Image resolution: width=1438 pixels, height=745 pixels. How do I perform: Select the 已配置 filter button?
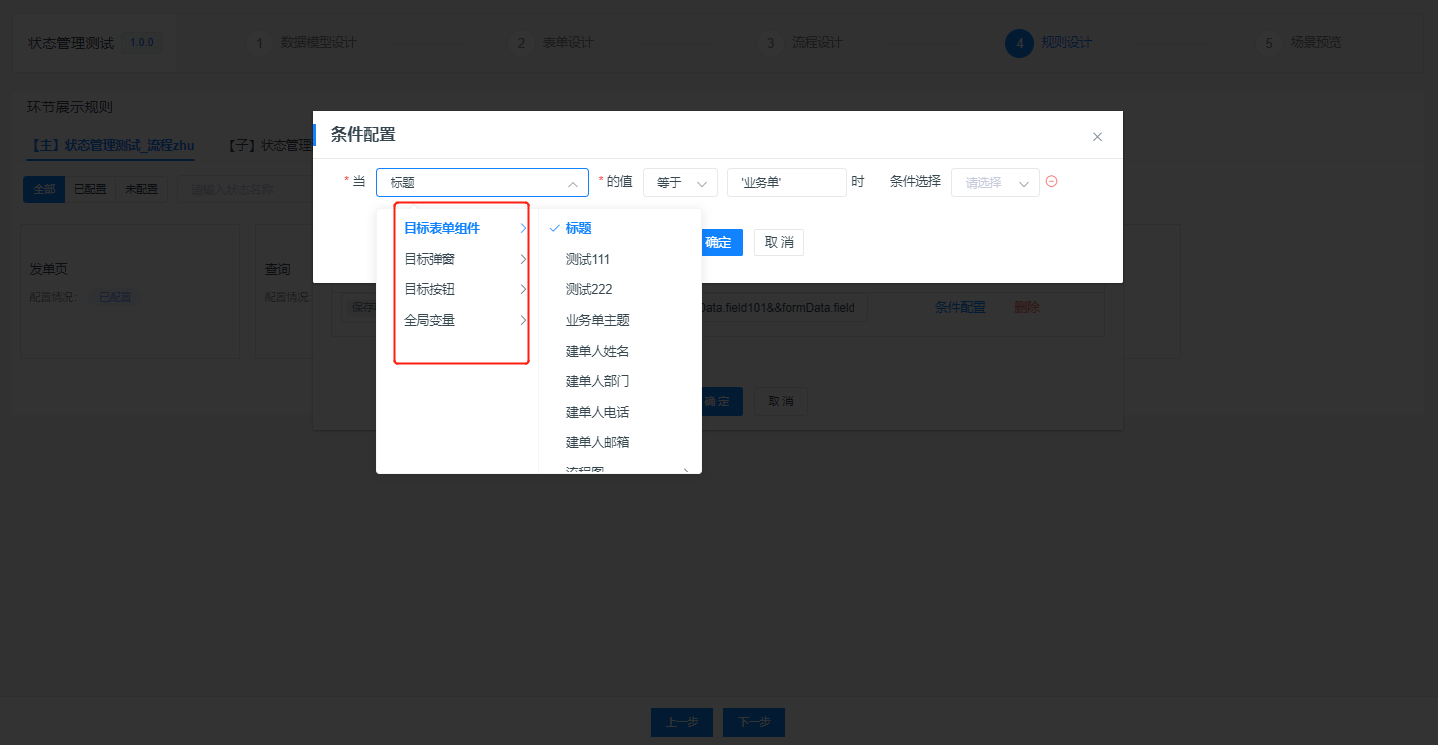coord(90,189)
